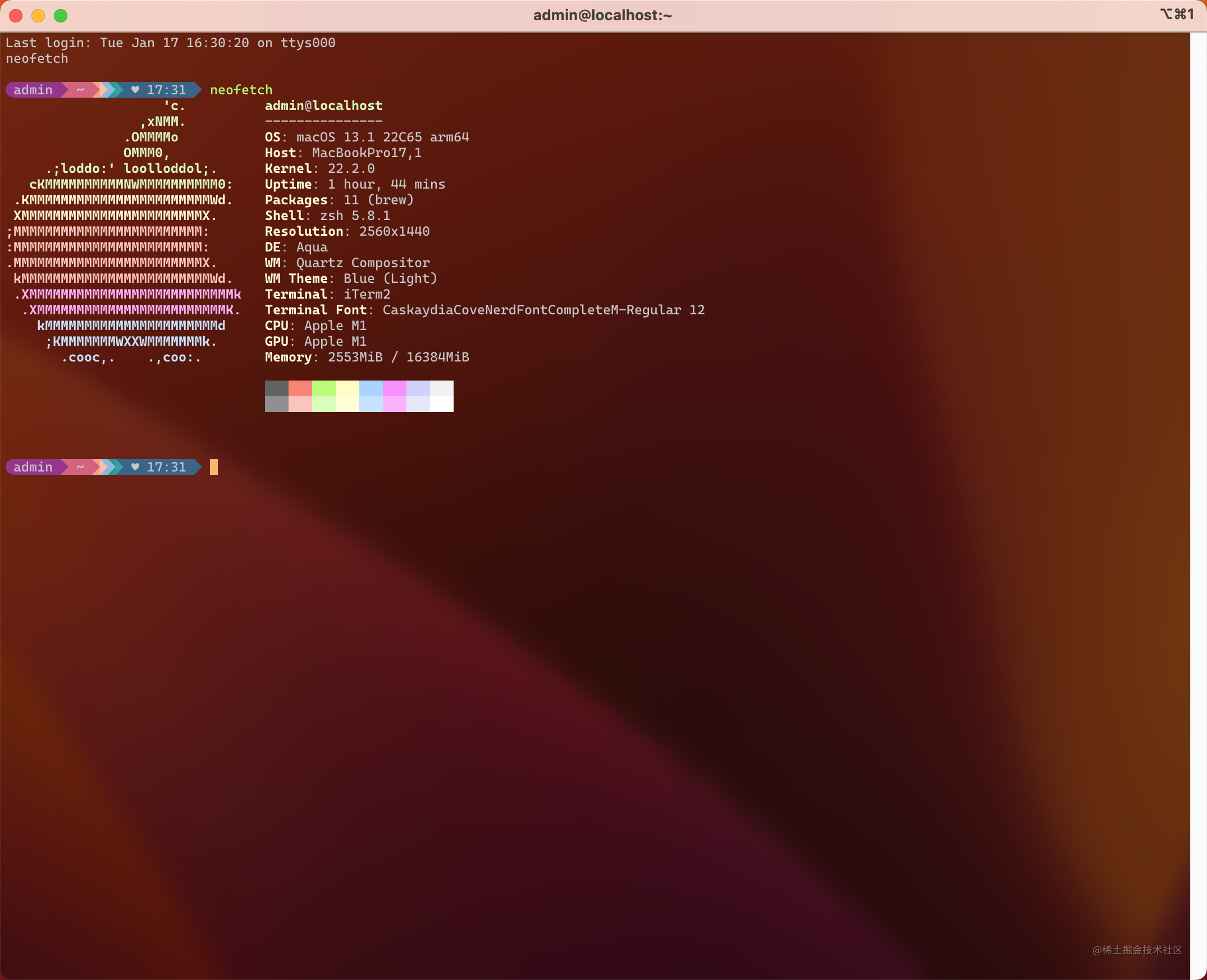This screenshot has width=1207, height=980.
Task: Click the vertical scrollbar on right edge
Action: [1198, 505]
